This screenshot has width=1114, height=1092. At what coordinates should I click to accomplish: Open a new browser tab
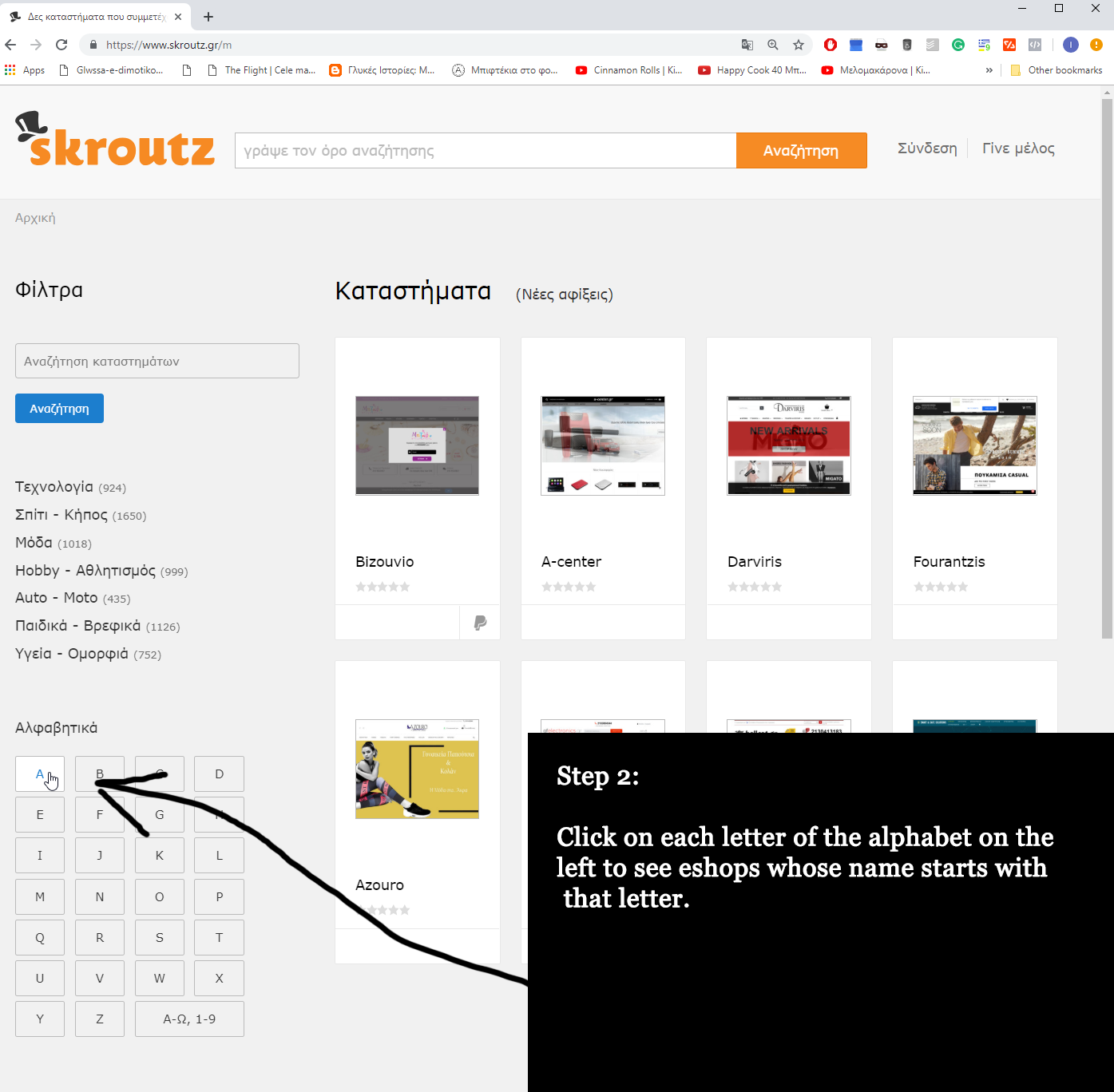click(x=208, y=17)
